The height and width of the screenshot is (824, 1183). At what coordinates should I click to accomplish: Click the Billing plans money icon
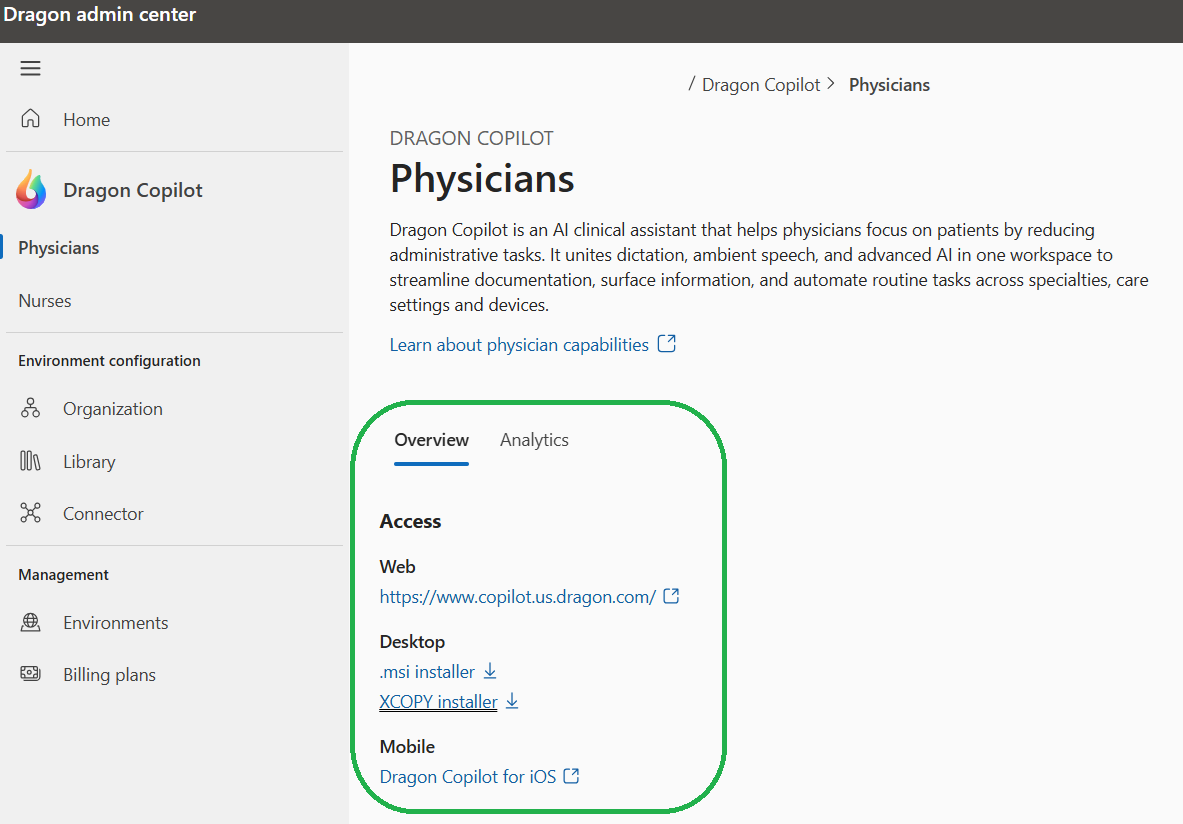tap(31, 674)
